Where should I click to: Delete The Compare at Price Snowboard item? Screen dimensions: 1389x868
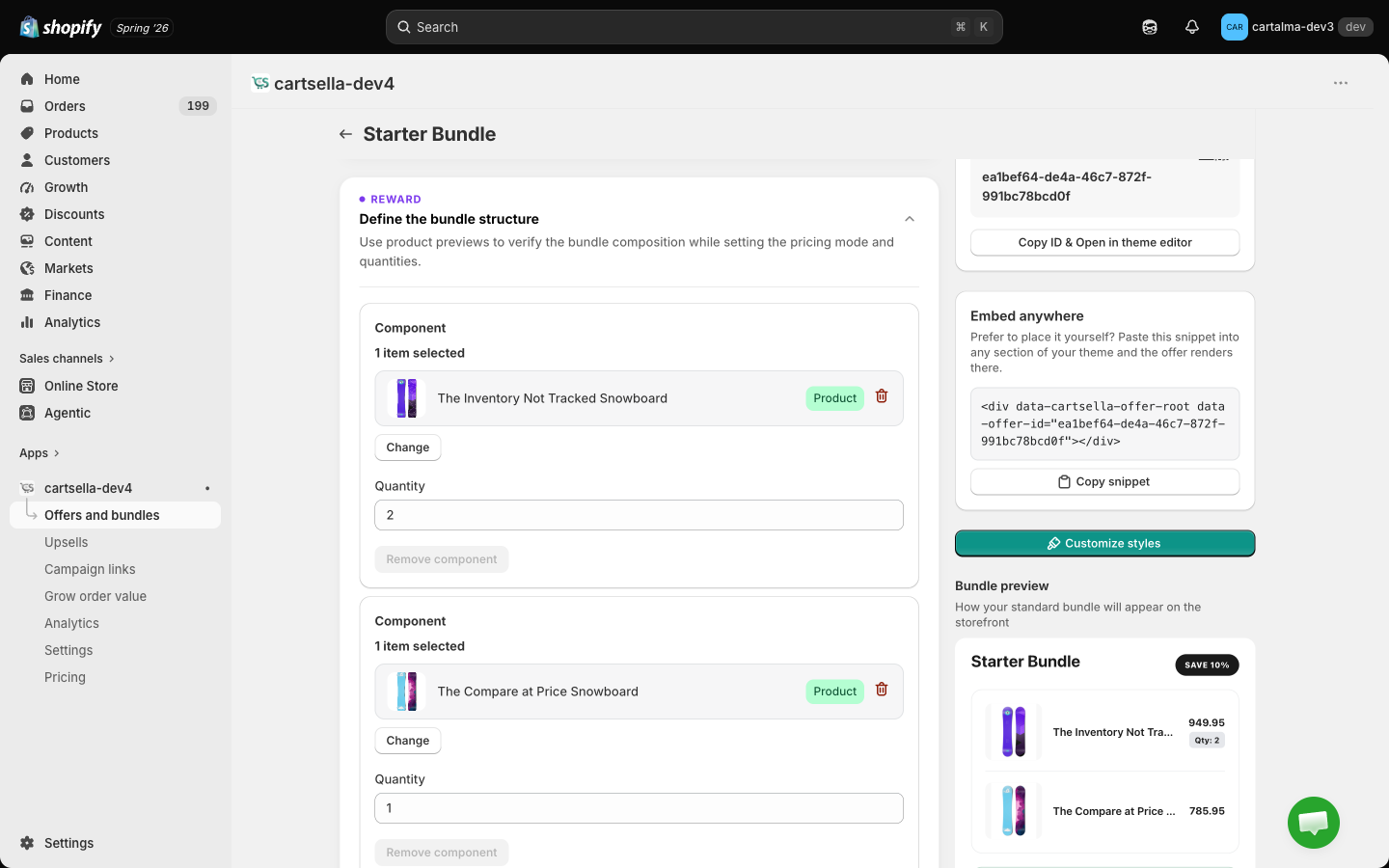tap(882, 690)
